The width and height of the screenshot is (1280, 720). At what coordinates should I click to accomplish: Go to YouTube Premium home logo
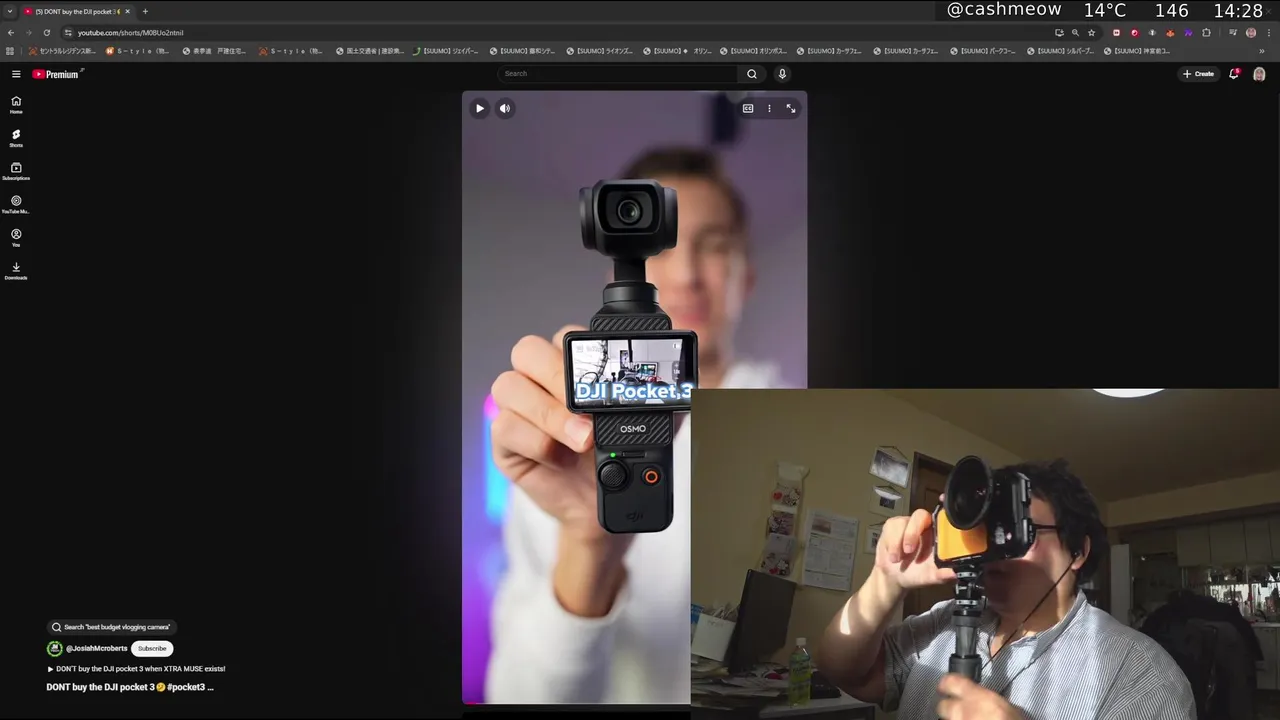[57, 74]
